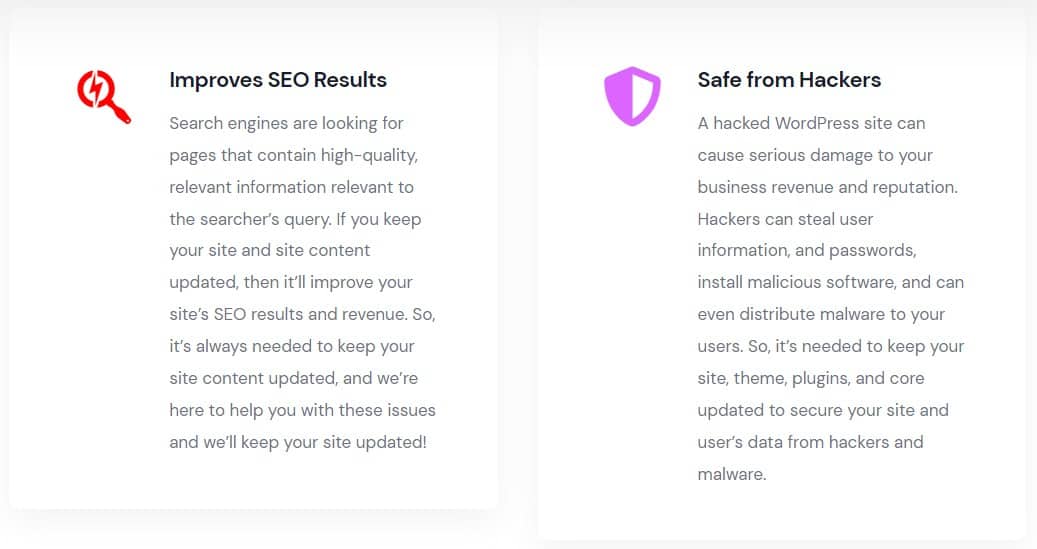Click the line "Hackers can steal user"
The image size is (1037, 549).
(785, 219)
